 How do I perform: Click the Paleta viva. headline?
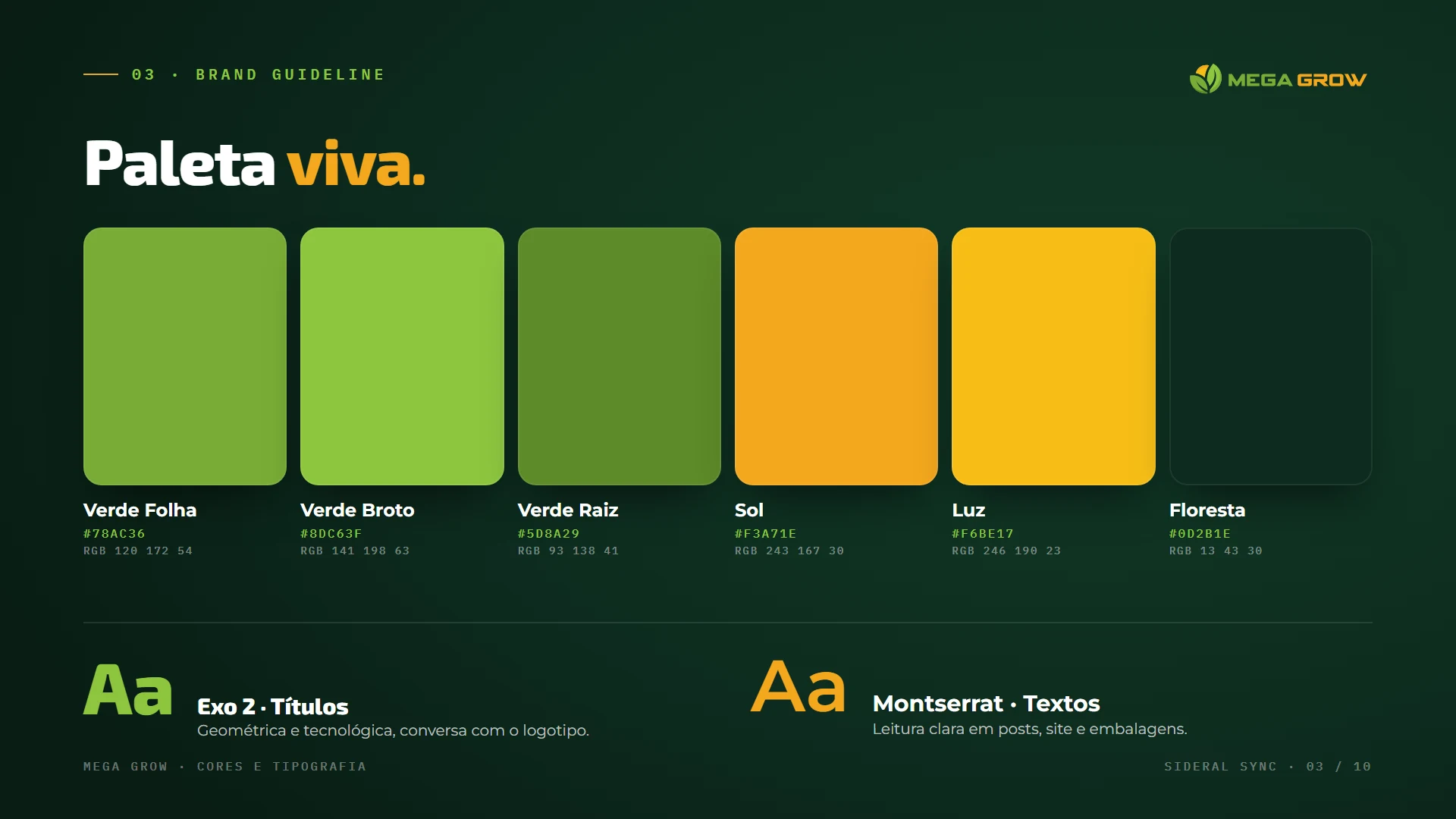pos(255,163)
